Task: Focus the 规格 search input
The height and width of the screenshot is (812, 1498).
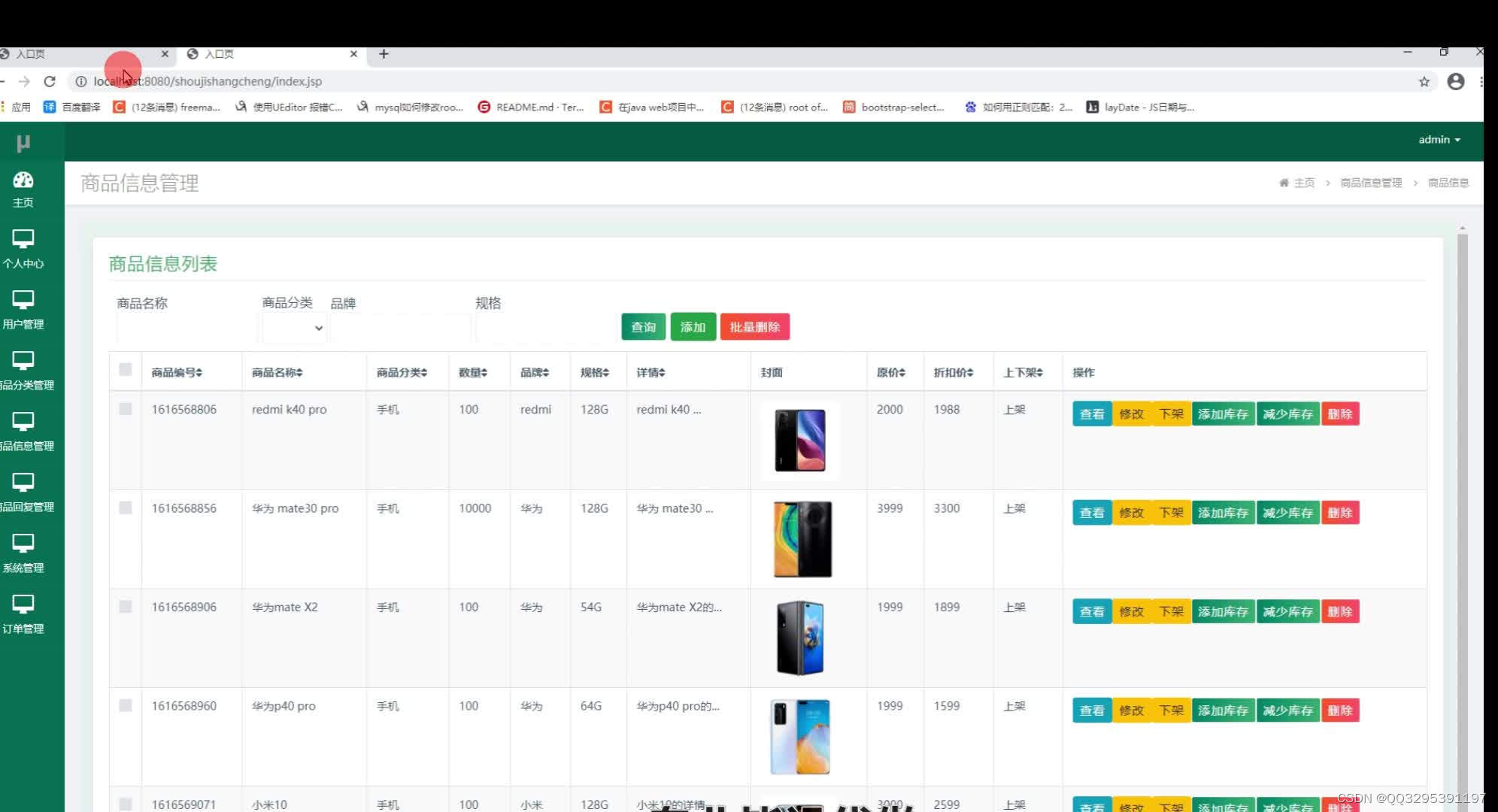Action: [546, 329]
